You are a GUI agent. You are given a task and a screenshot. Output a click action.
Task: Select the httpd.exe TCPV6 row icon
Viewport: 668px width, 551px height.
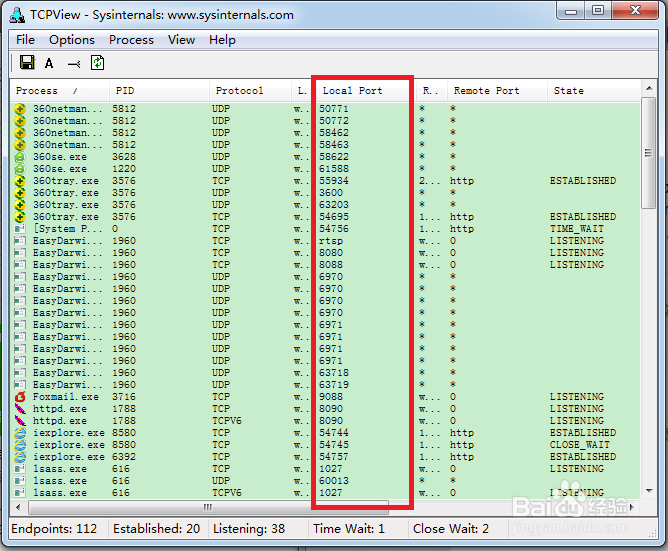[x=20, y=421]
